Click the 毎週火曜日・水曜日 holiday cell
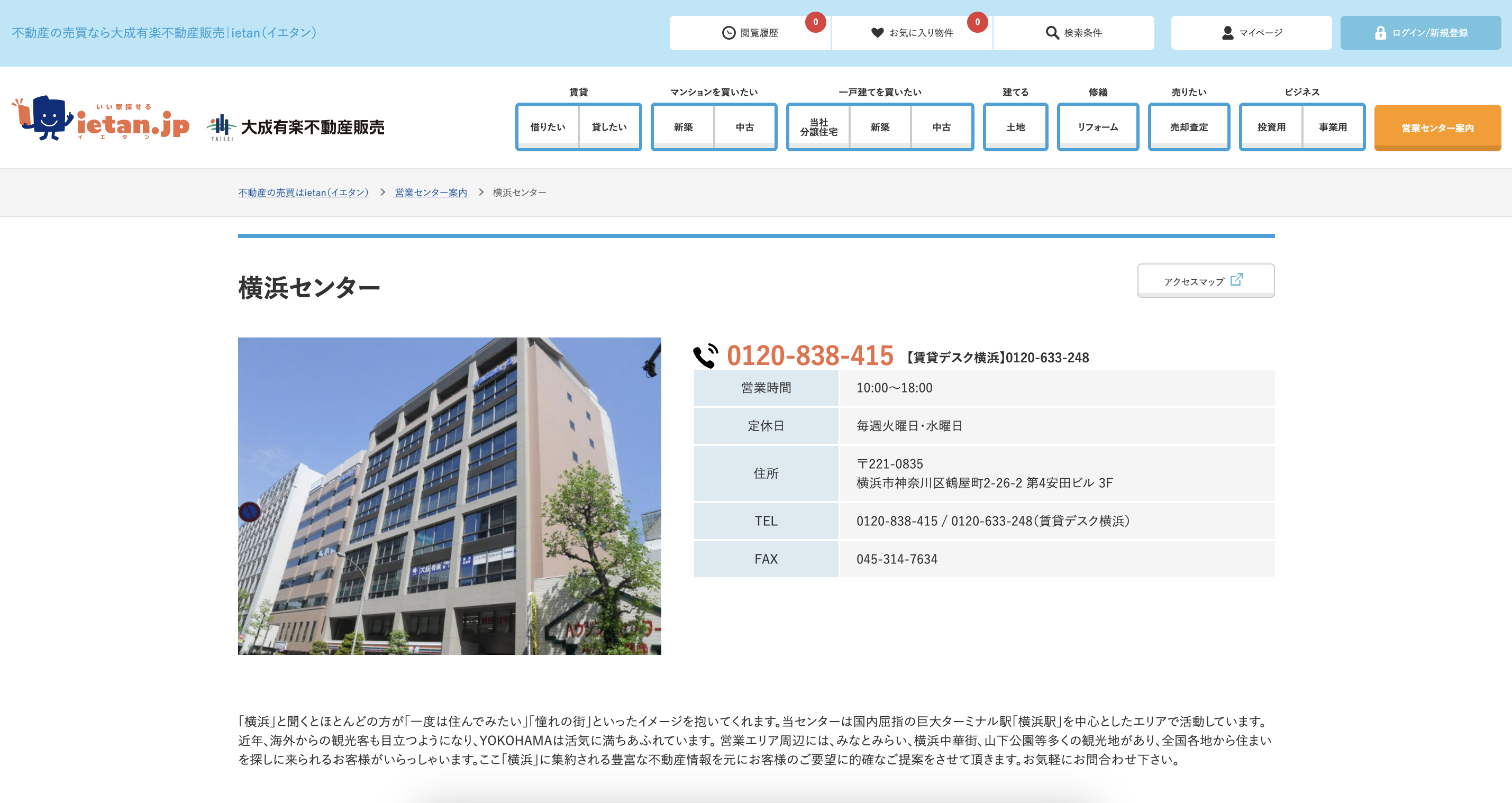Screen dimensions: 1512x803 click(1056, 426)
